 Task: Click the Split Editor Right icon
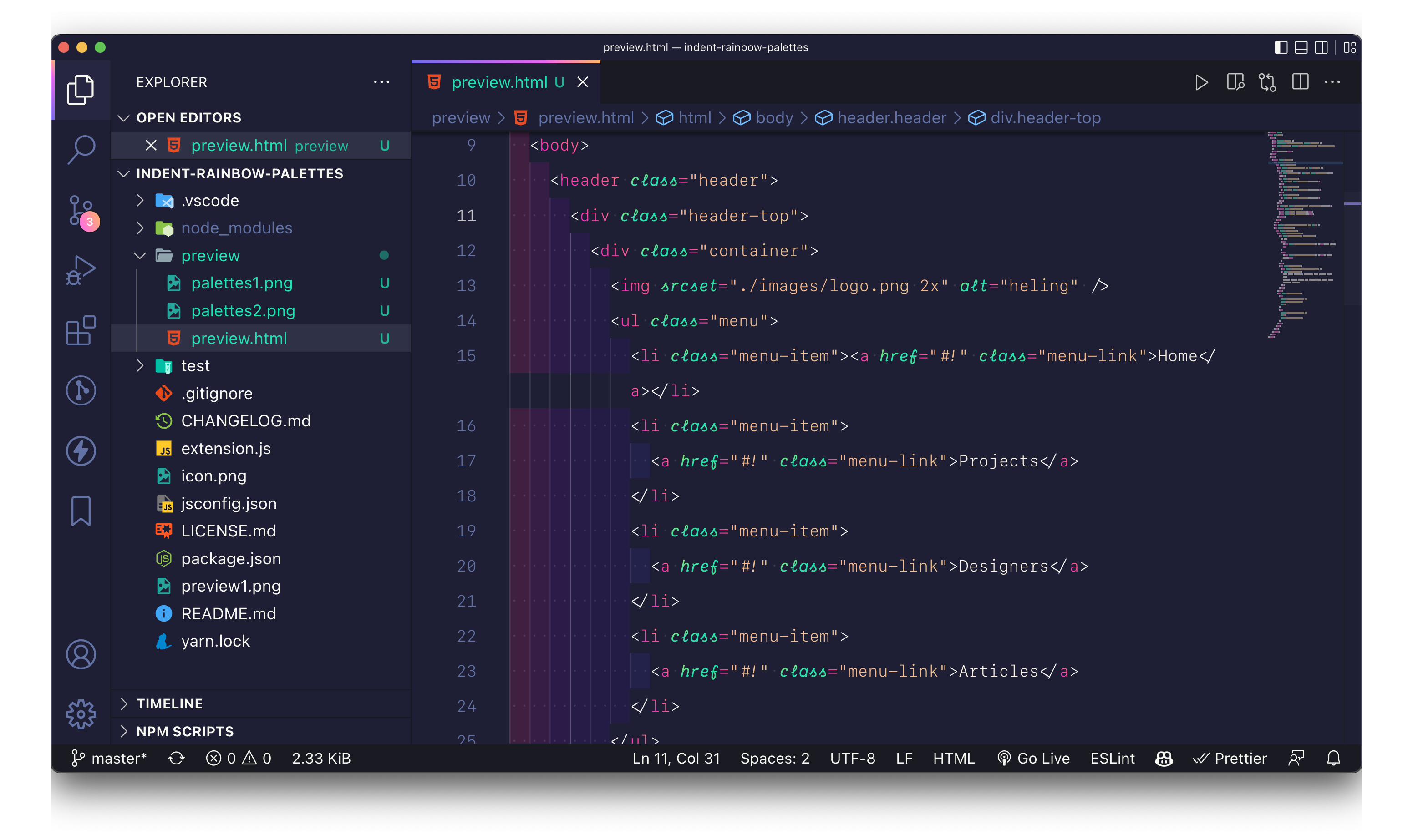pos(1301,83)
